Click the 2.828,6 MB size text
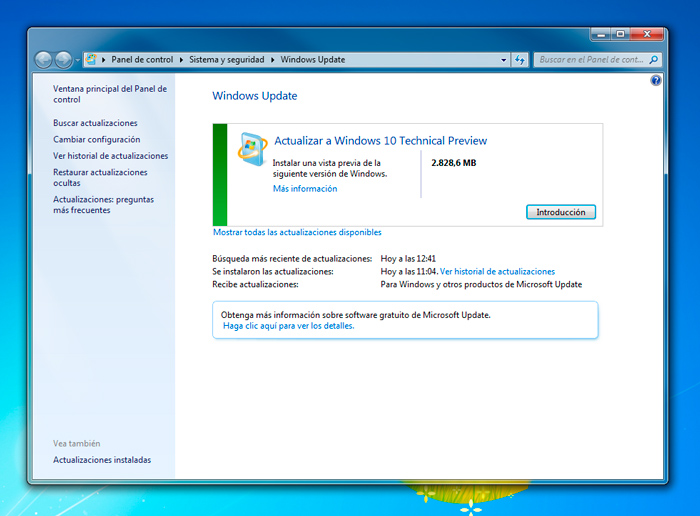Viewport: 700px width, 516px height. [x=454, y=163]
